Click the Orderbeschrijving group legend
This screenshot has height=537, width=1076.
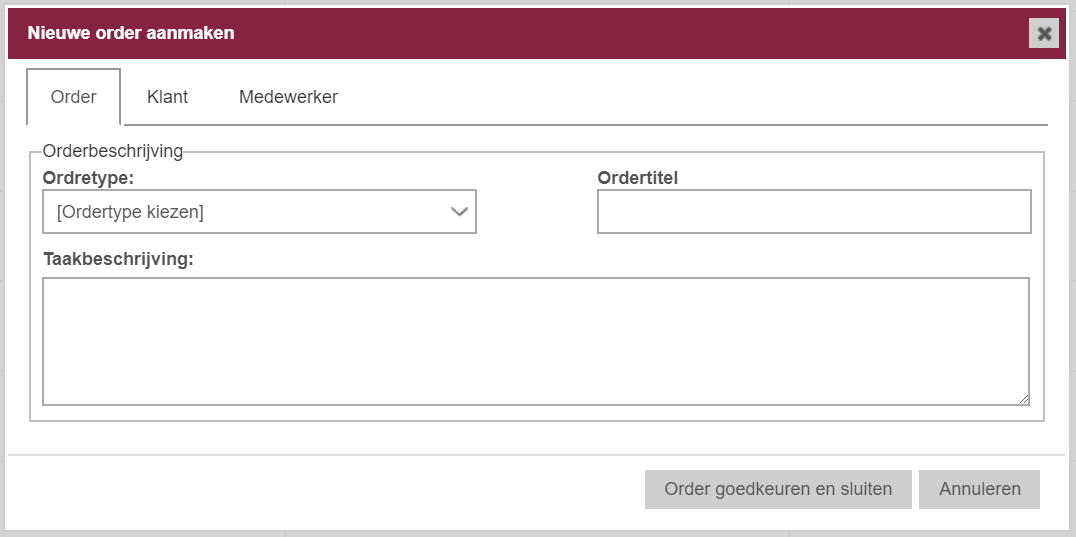point(113,151)
